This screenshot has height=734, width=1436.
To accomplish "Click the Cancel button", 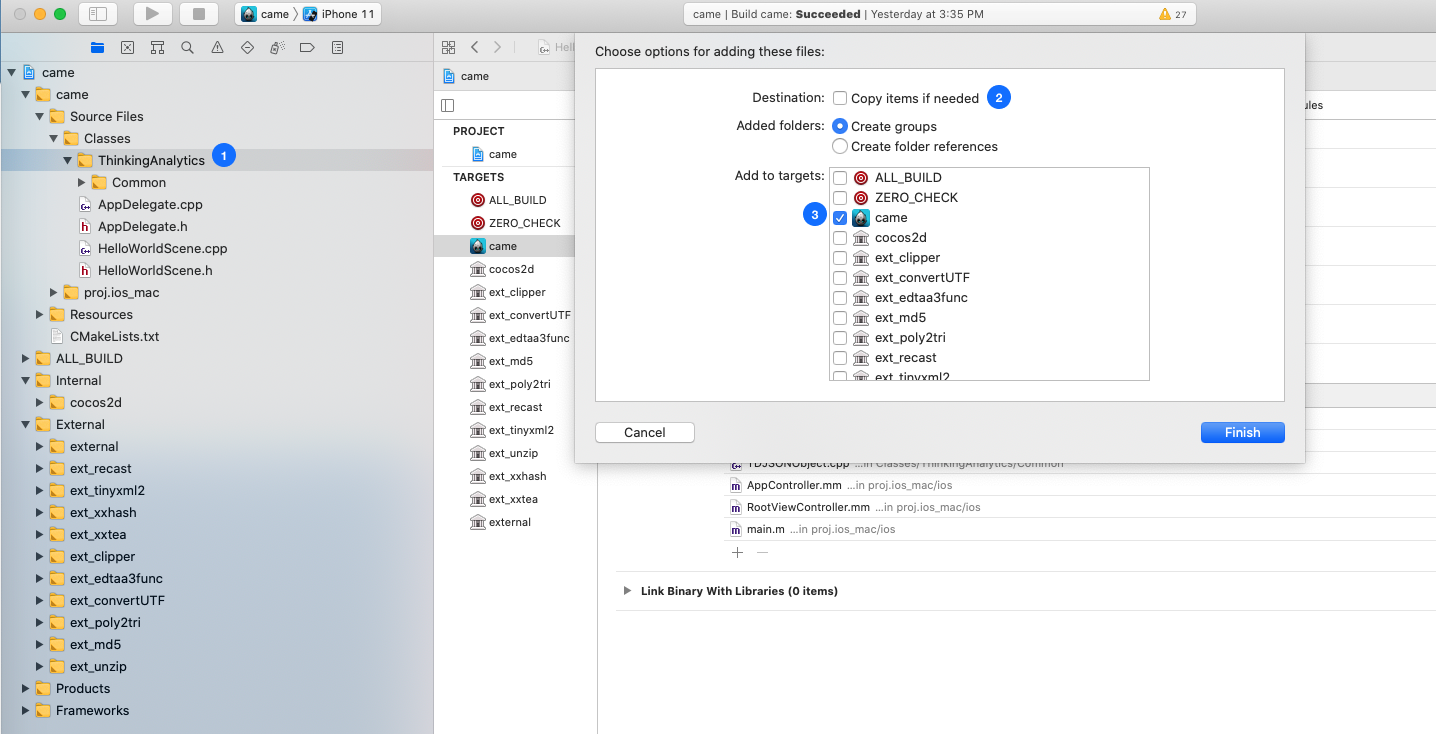I will tap(644, 432).
